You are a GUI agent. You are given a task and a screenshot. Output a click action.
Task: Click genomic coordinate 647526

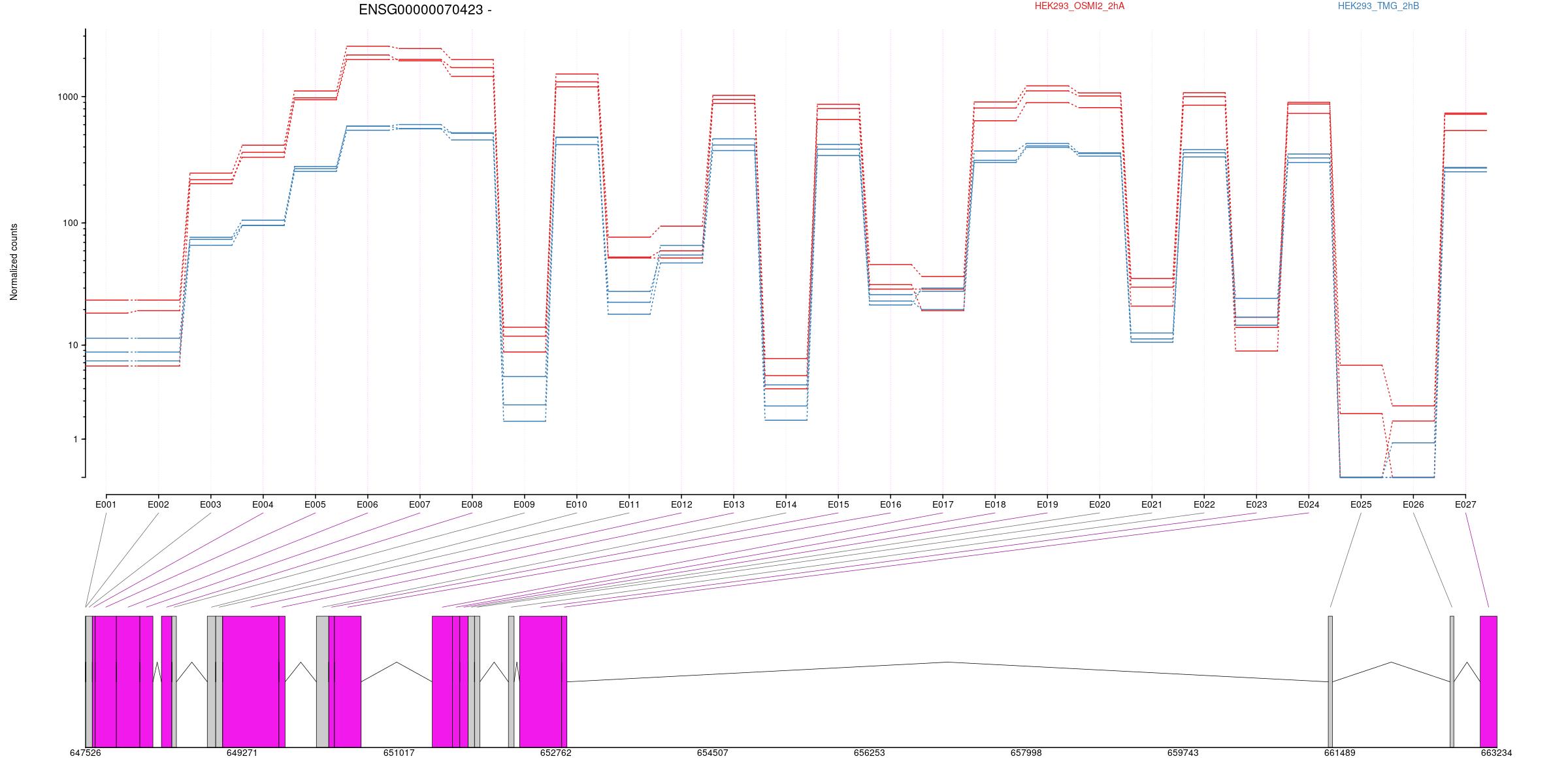click(86, 753)
